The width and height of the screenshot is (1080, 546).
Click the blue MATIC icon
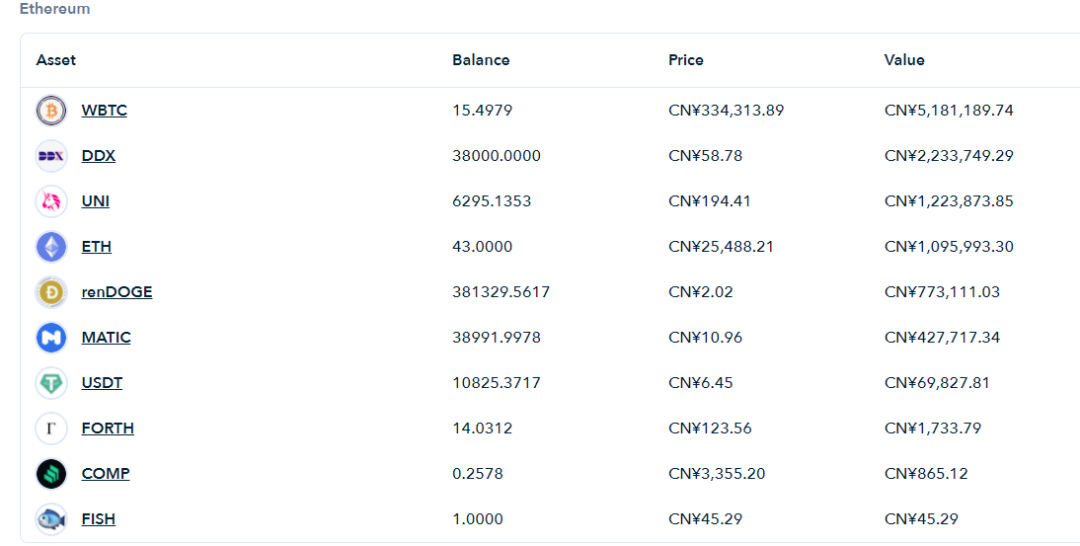(51, 337)
